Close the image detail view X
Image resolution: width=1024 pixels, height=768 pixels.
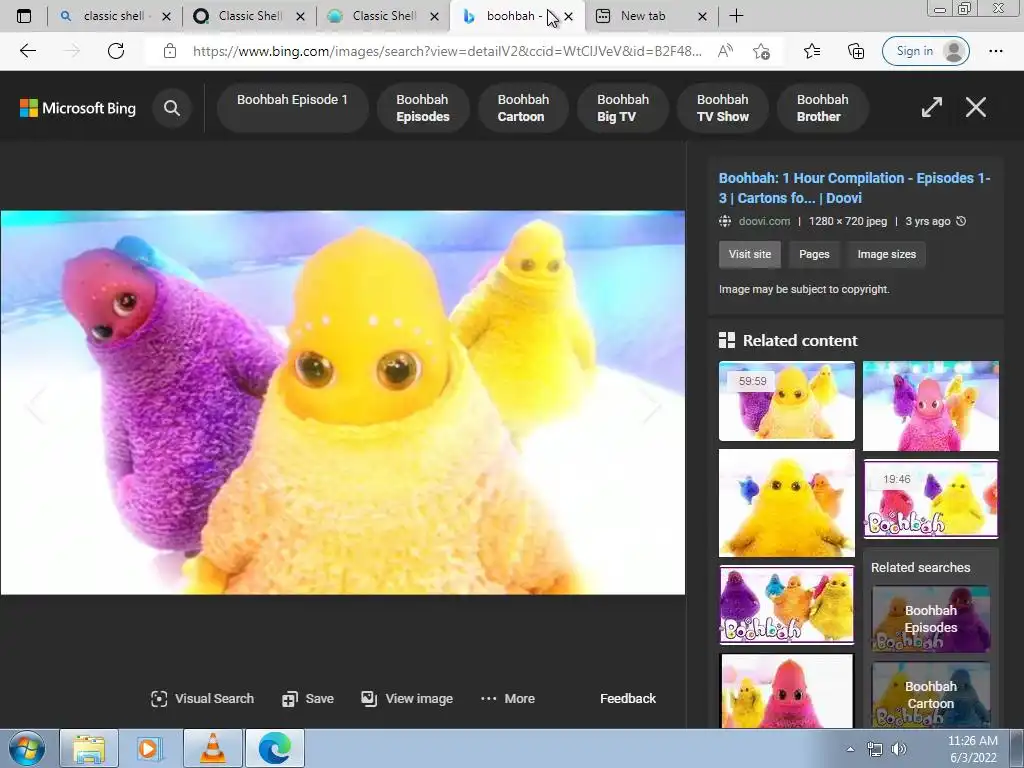976,107
